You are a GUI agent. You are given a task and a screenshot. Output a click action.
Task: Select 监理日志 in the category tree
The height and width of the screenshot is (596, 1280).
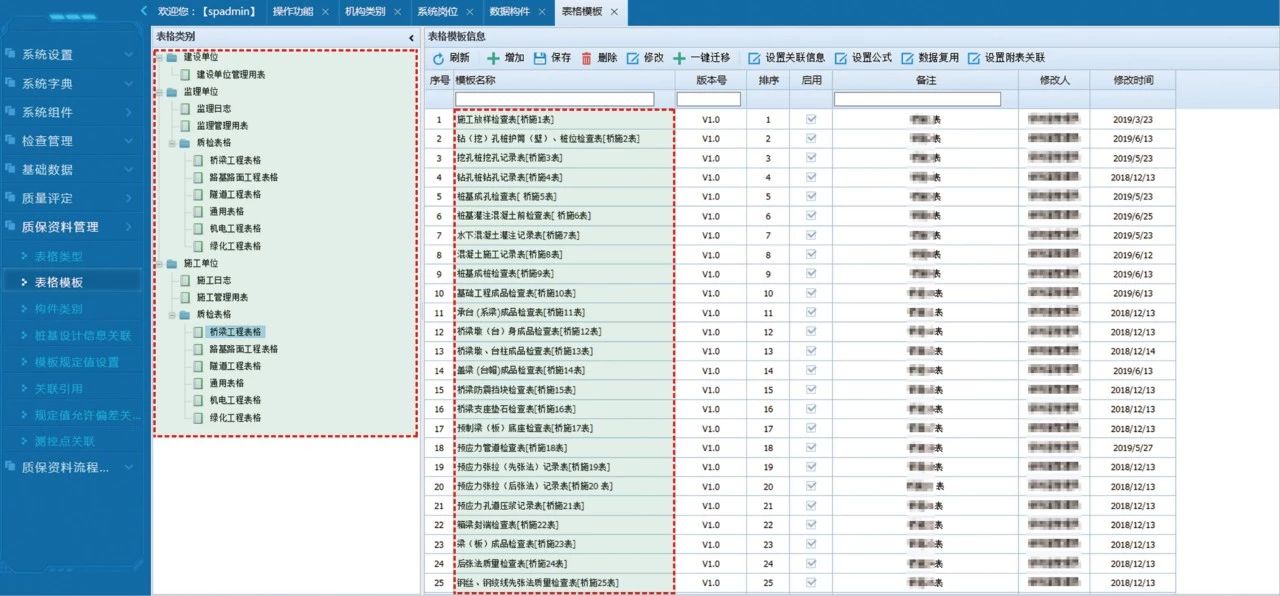tap(214, 109)
